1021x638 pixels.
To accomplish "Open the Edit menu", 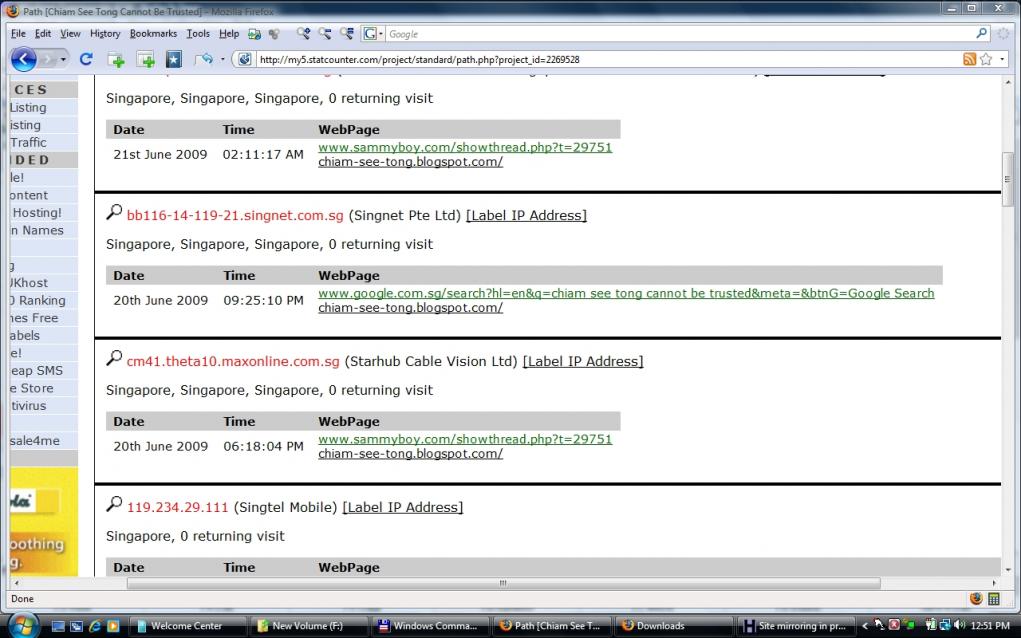I will [43, 34].
